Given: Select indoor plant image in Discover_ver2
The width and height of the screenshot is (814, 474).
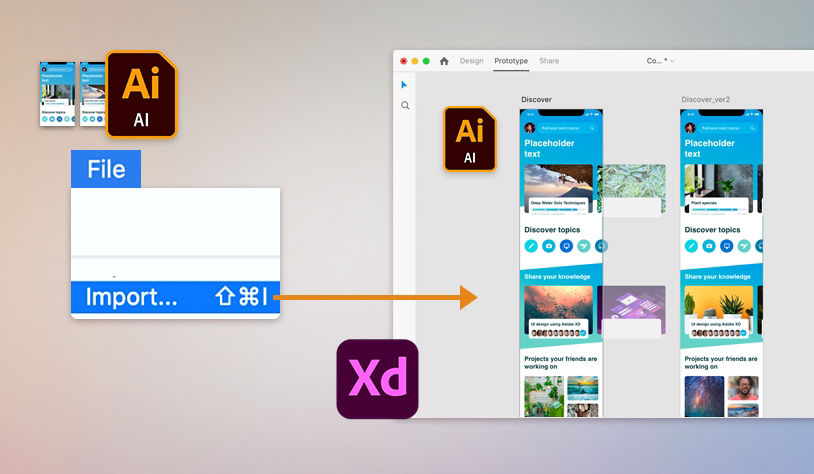Looking at the screenshot, I should 718,180.
